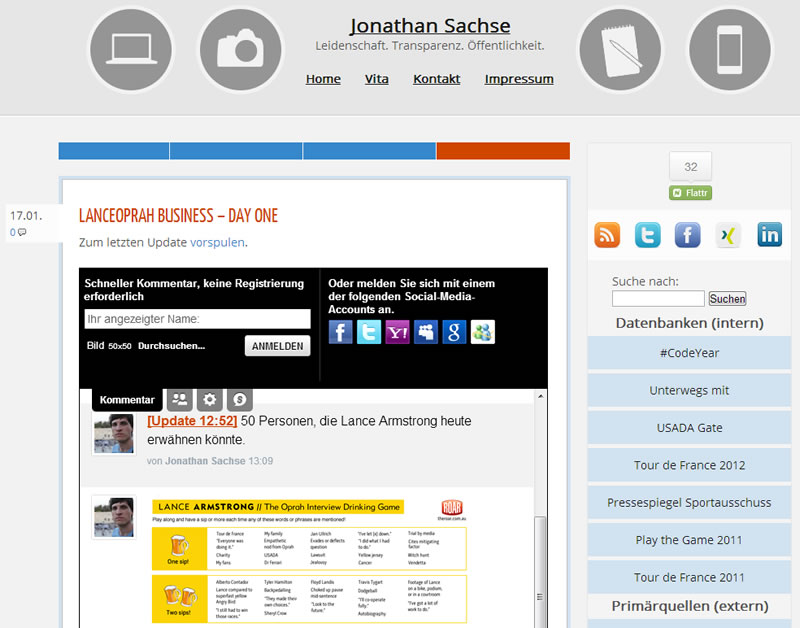Screen dimensions: 800x628
Task: Open the Tour de France 2011 link
Action: (x=689, y=577)
